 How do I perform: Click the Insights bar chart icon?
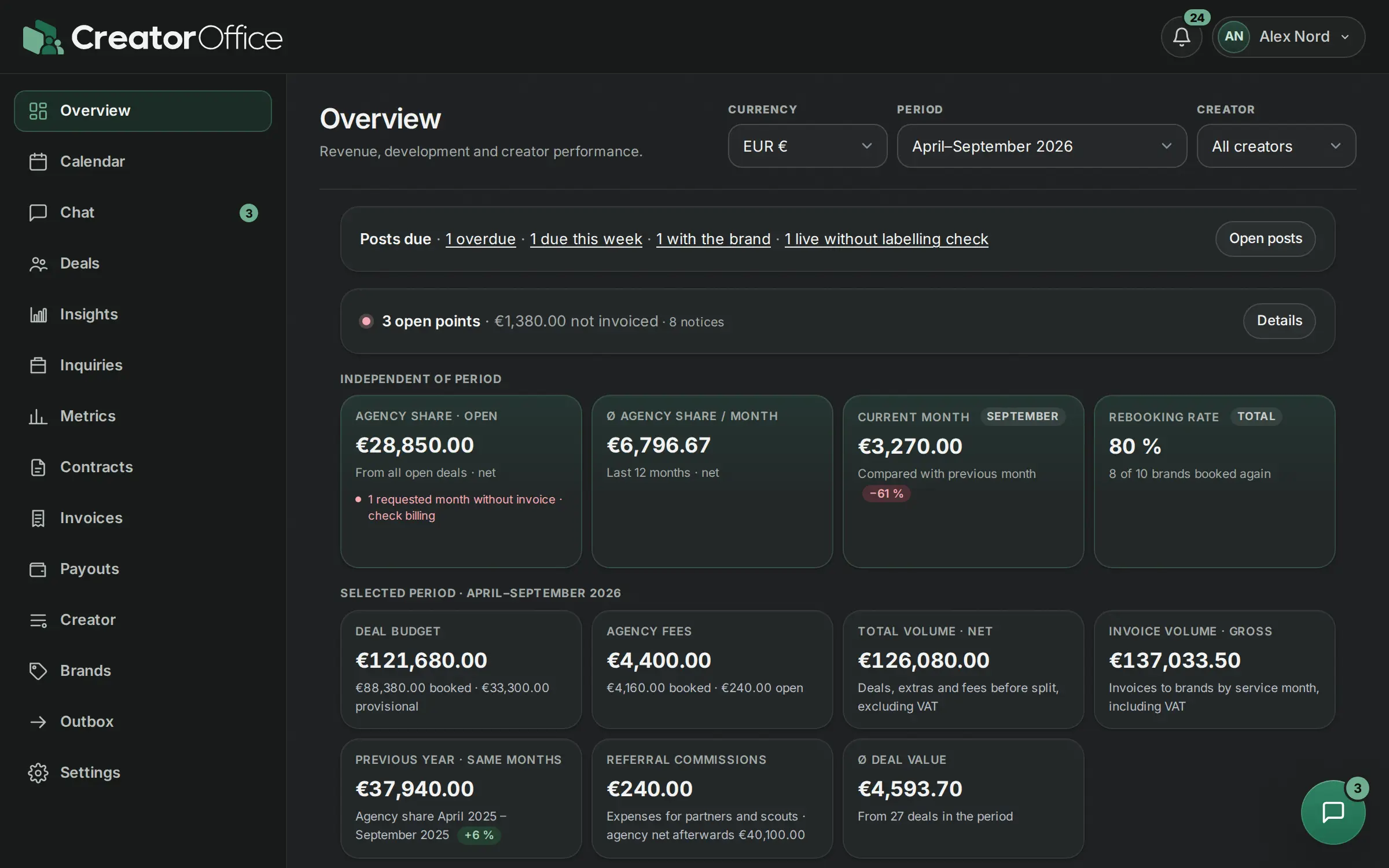click(38, 315)
